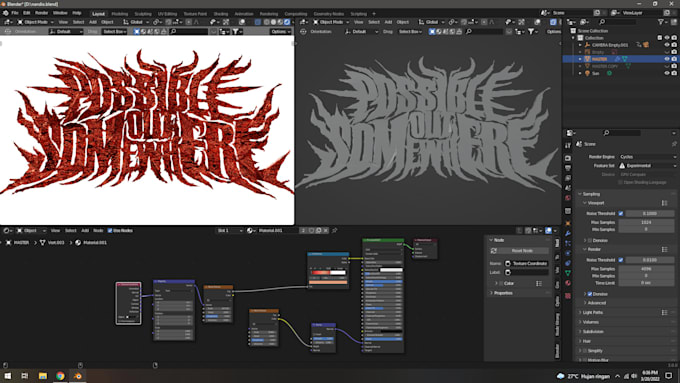Viewport: 680px width, 383px height.
Task: Open Global transform orientation dropdown in left viewport
Action: coord(136,22)
